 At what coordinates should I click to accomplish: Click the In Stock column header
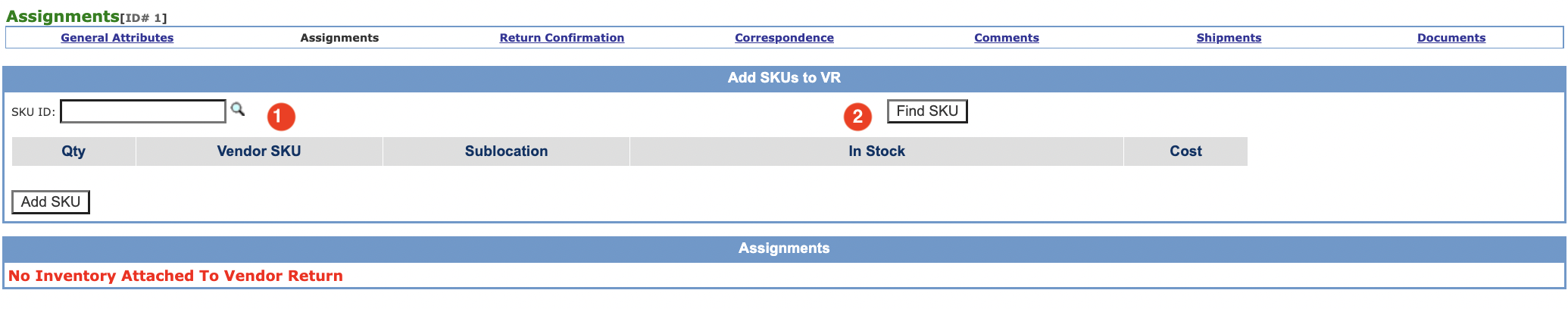pyautogui.click(x=876, y=151)
